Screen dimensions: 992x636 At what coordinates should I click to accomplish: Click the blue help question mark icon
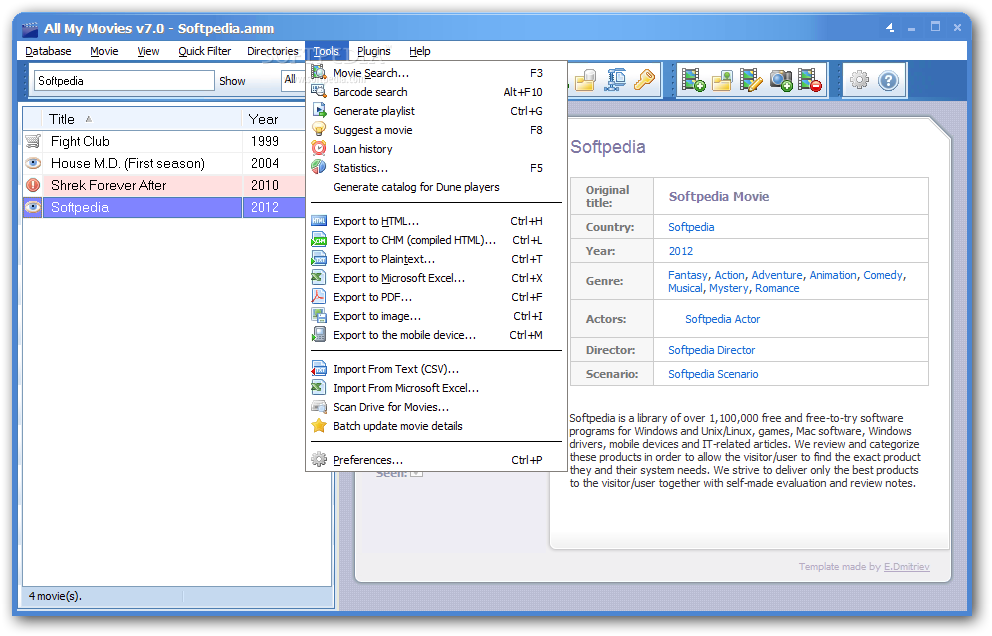point(888,80)
